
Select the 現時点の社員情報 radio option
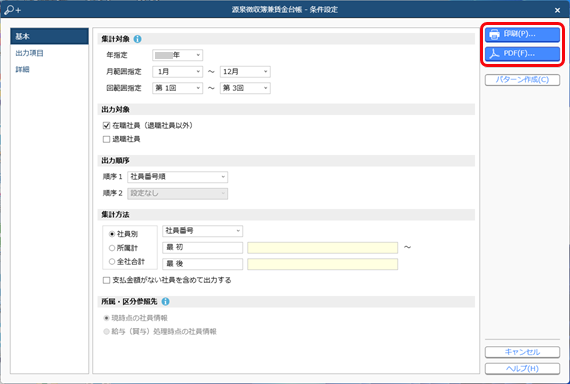click(x=107, y=318)
